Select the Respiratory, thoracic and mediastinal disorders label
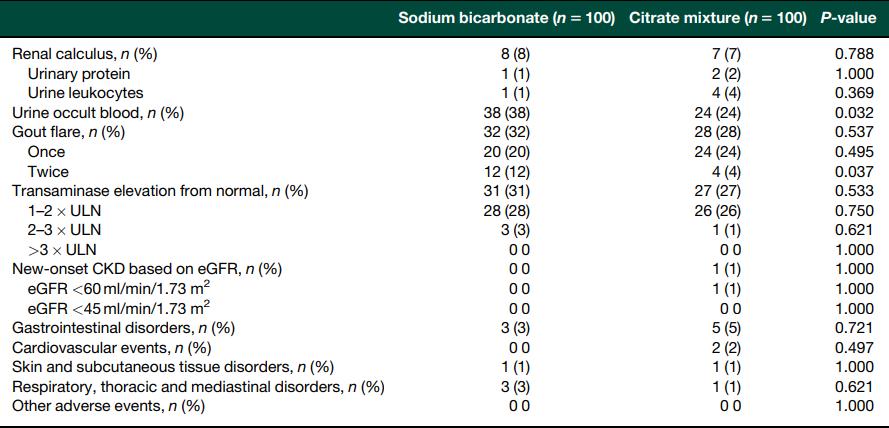The image size is (889, 428). coord(198,386)
